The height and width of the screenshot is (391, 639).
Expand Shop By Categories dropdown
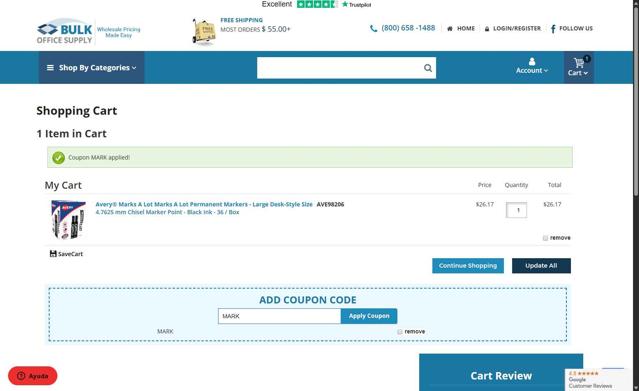pos(91,68)
